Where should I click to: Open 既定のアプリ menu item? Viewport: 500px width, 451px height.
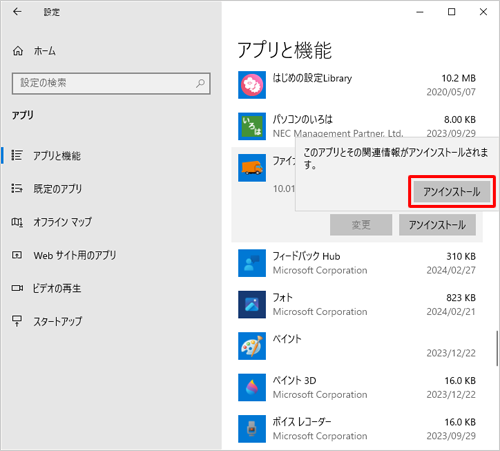(x=57, y=189)
